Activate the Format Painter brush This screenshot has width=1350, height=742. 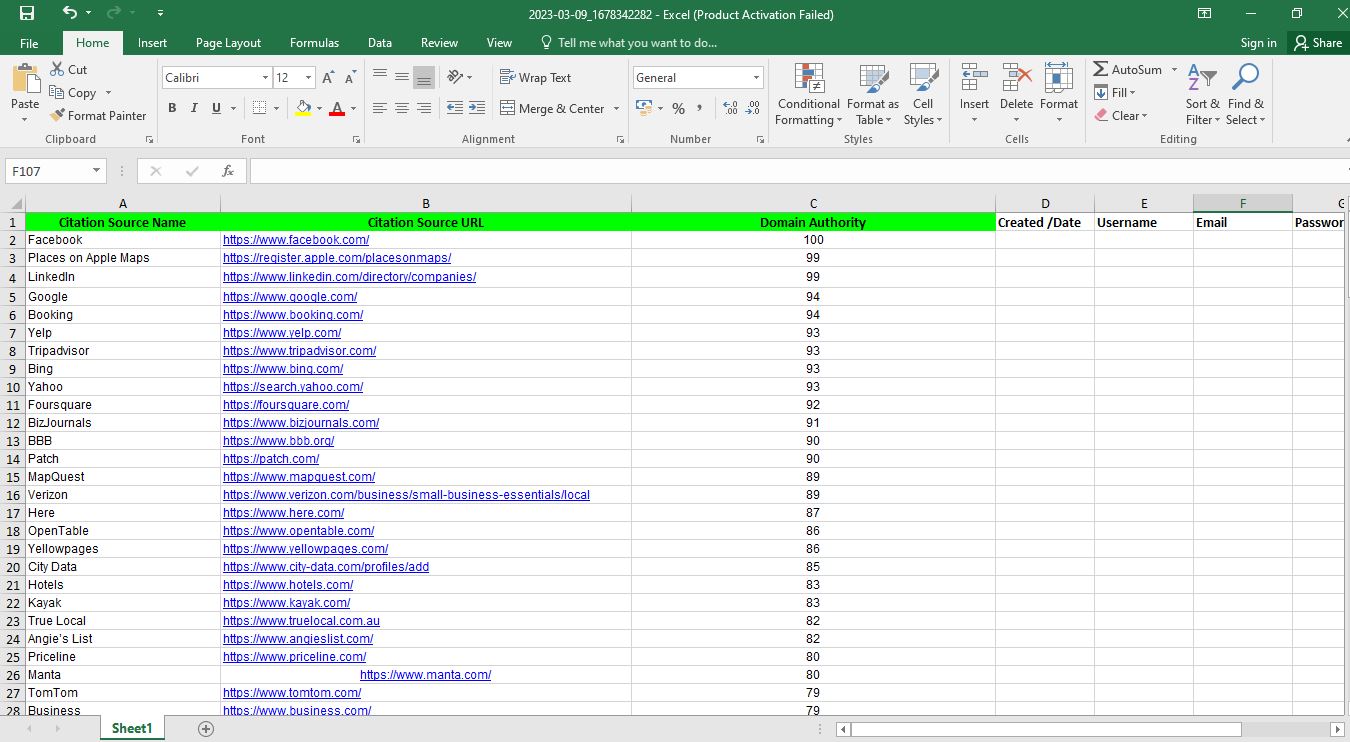click(98, 116)
